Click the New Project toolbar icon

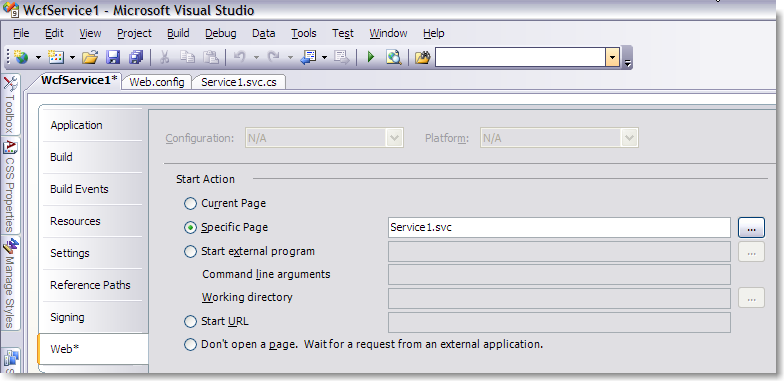[x=20, y=58]
